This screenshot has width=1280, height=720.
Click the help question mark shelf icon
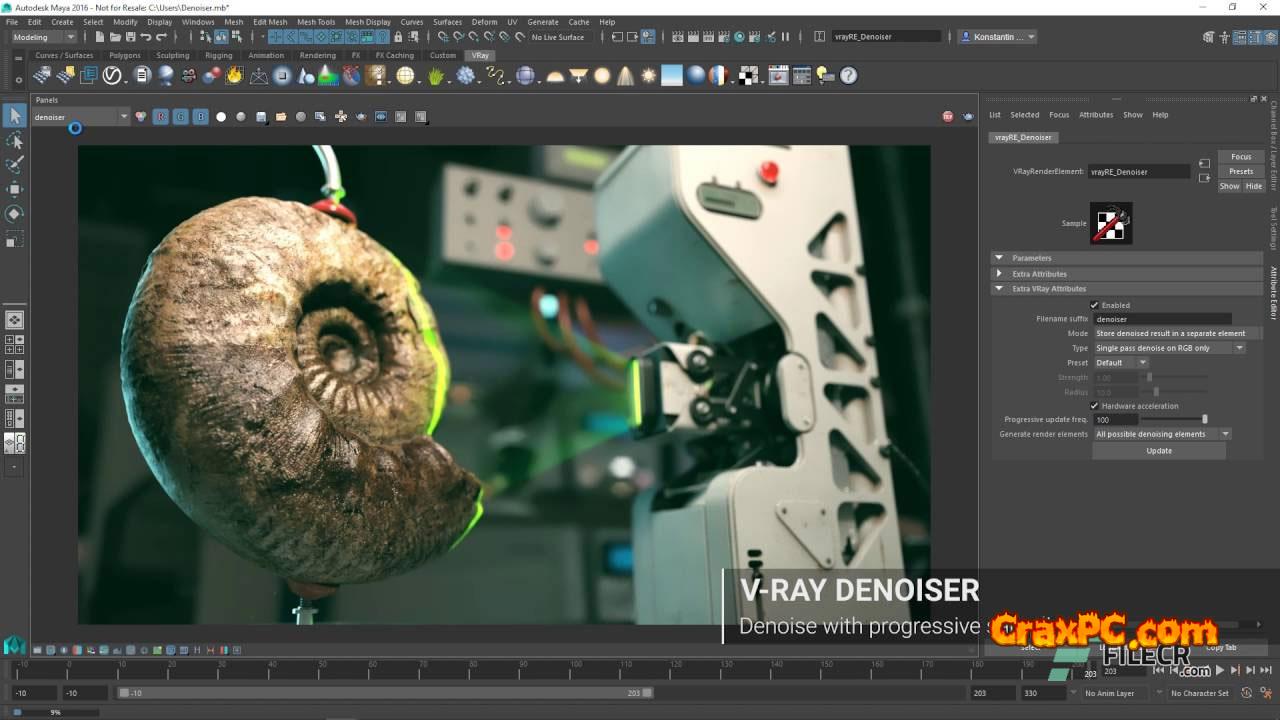[x=848, y=76]
